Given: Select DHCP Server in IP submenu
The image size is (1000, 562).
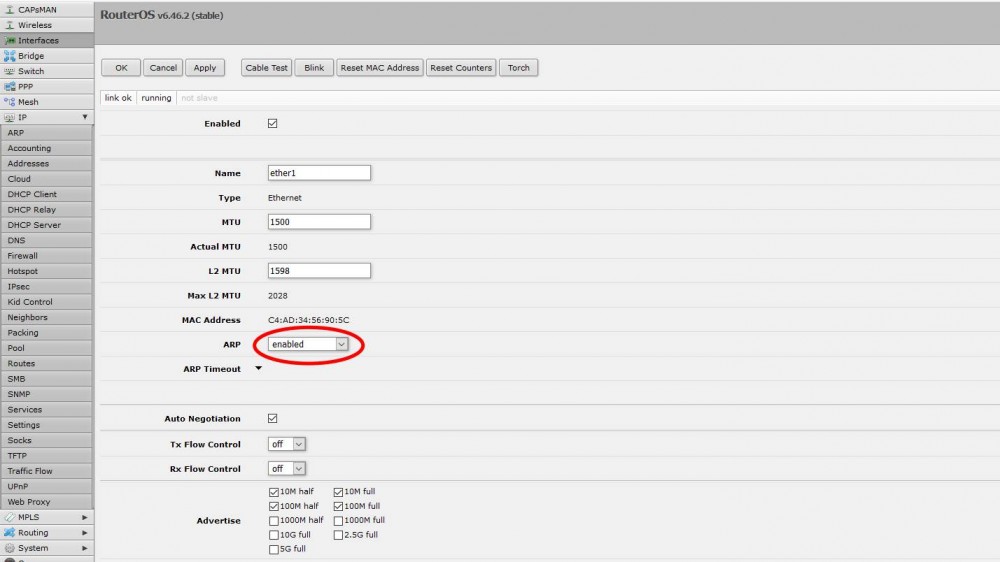Looking at the screenshot, I should tap(34, 225).
